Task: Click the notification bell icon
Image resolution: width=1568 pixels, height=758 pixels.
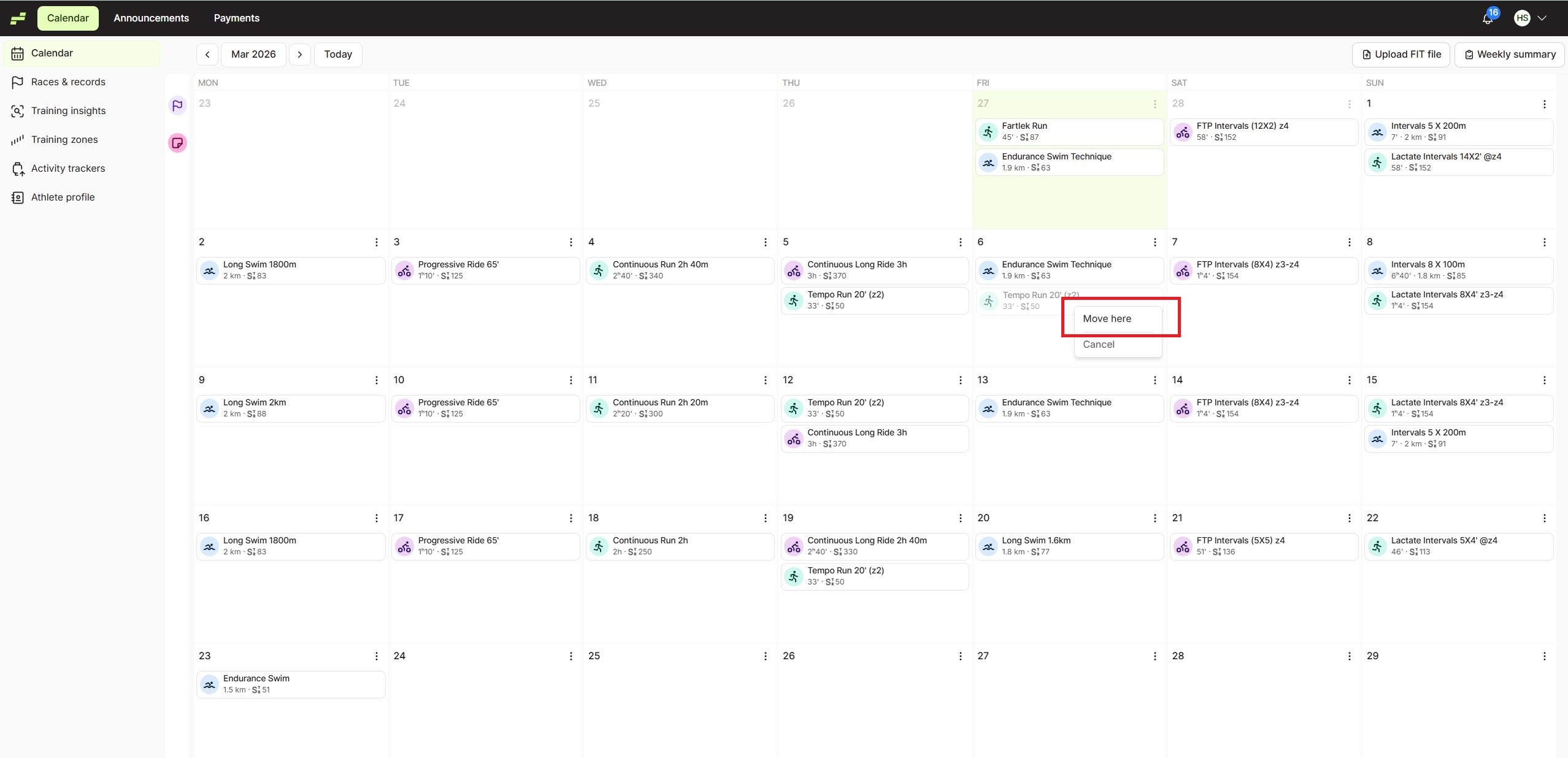Action: 1487,18
